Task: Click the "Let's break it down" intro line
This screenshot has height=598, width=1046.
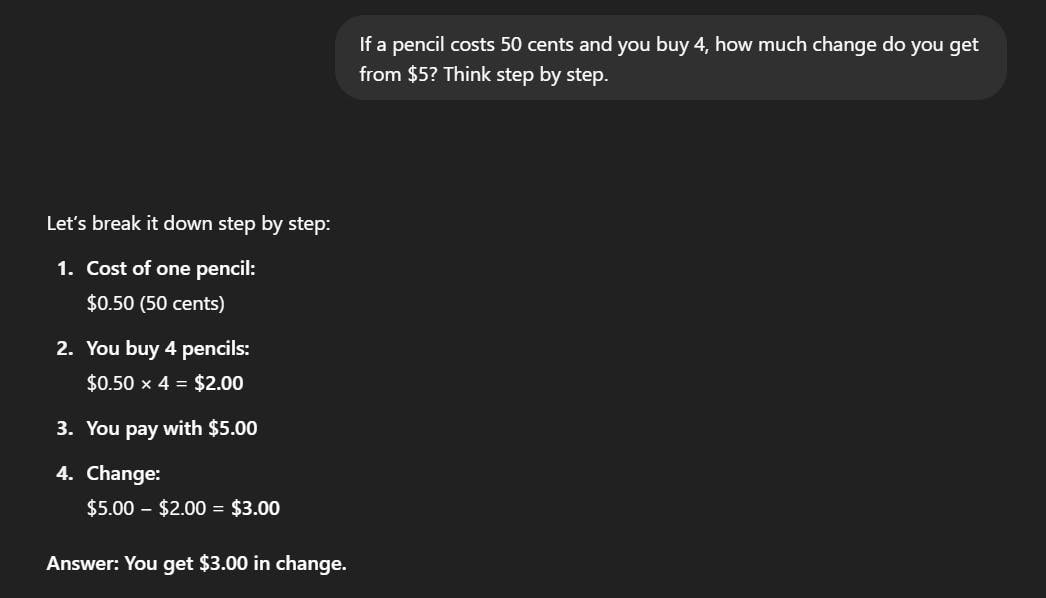Action: click(x=188, y=223)
